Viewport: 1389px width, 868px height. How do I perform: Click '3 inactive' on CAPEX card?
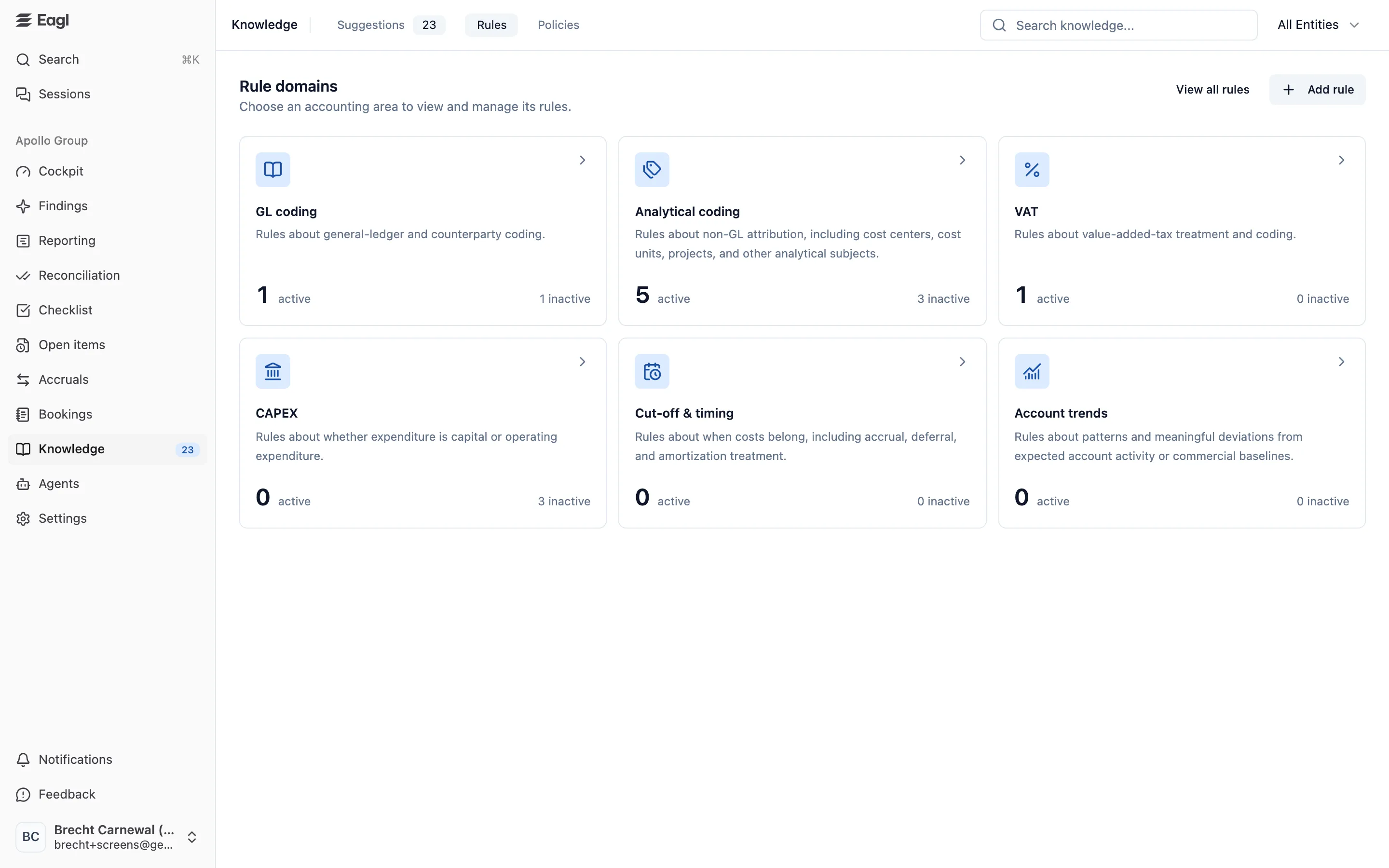click(564, 501)
